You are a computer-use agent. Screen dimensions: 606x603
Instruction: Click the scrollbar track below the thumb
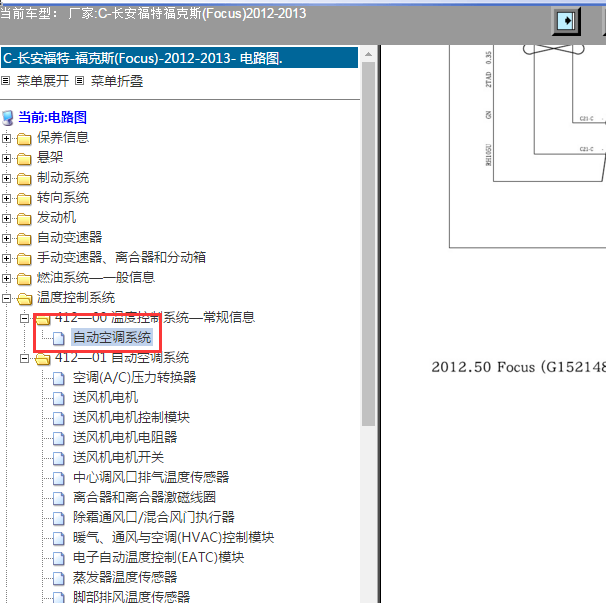click(368, 514)
